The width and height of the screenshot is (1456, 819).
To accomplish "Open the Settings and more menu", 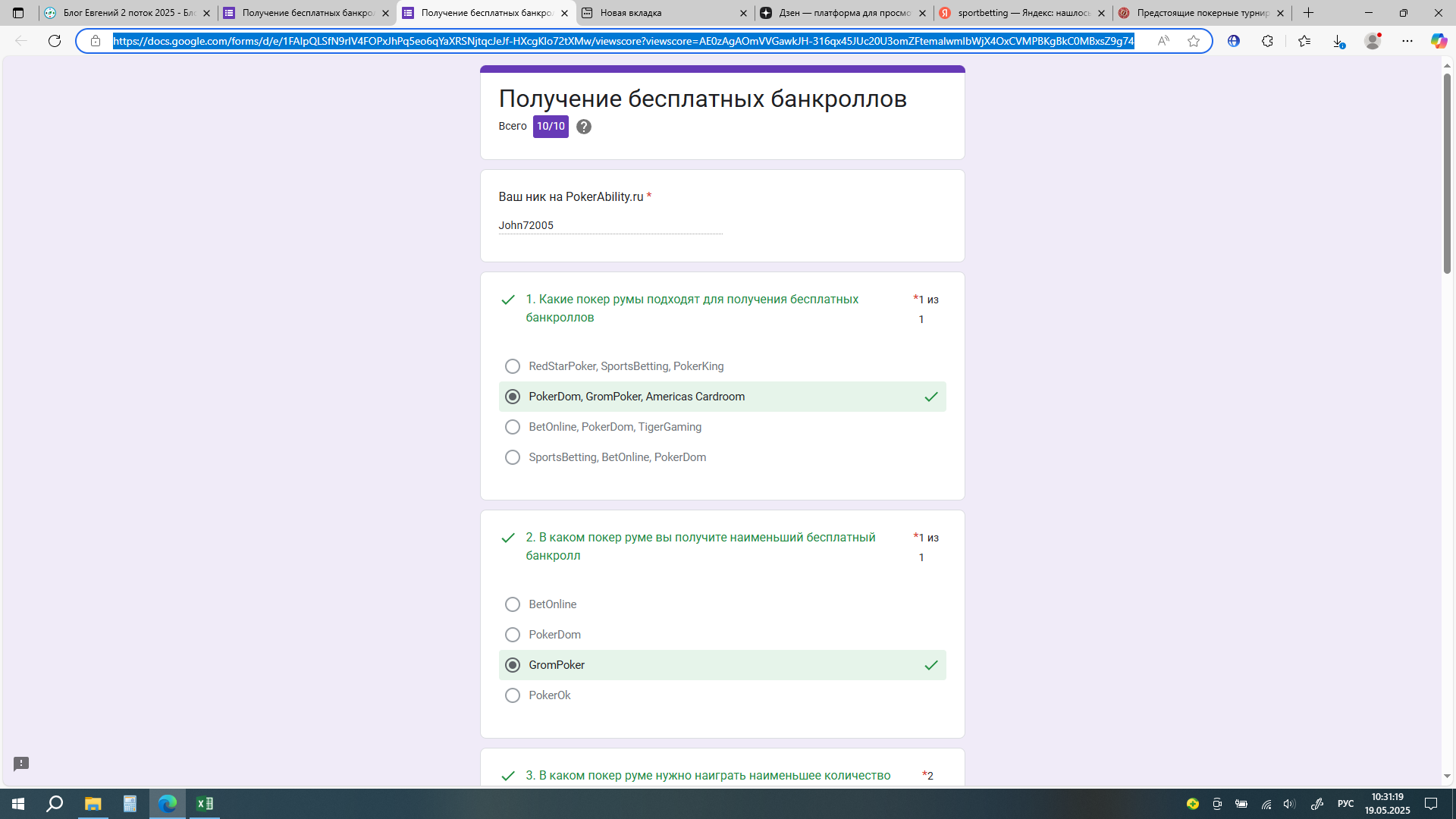I will pos(1407,41).
